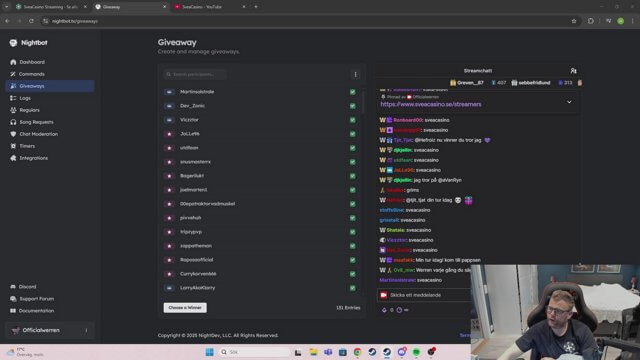Click the Choose a Winner button
Image resolution: width=640 pixels, height=360 pixels.
tap(185, 308)
